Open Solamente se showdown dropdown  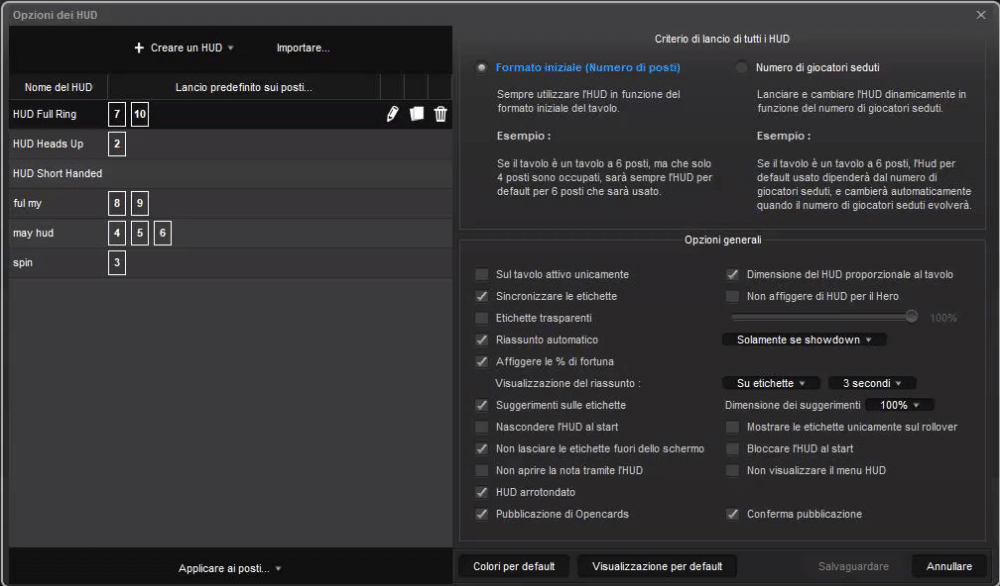pos(804,340)
